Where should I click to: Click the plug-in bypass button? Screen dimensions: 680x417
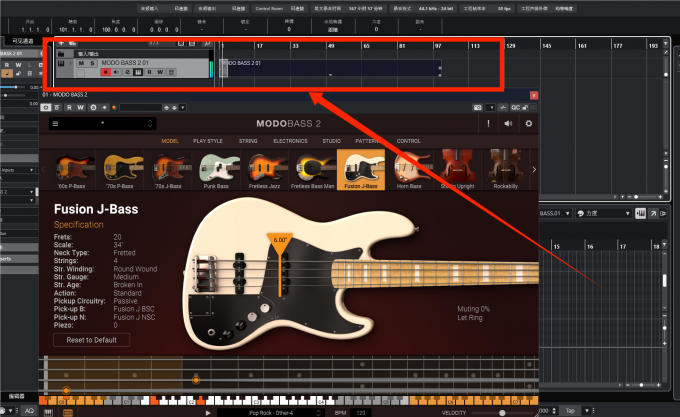(x=56, y=108)
